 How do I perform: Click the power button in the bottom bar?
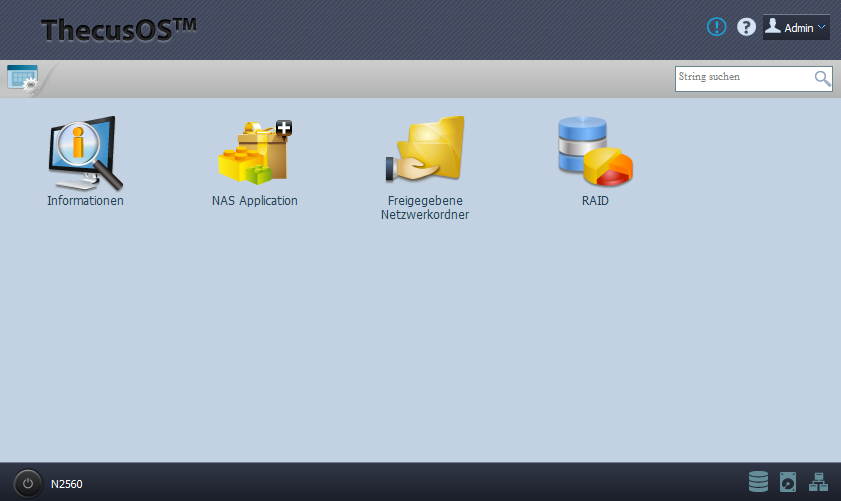point(28,483)
